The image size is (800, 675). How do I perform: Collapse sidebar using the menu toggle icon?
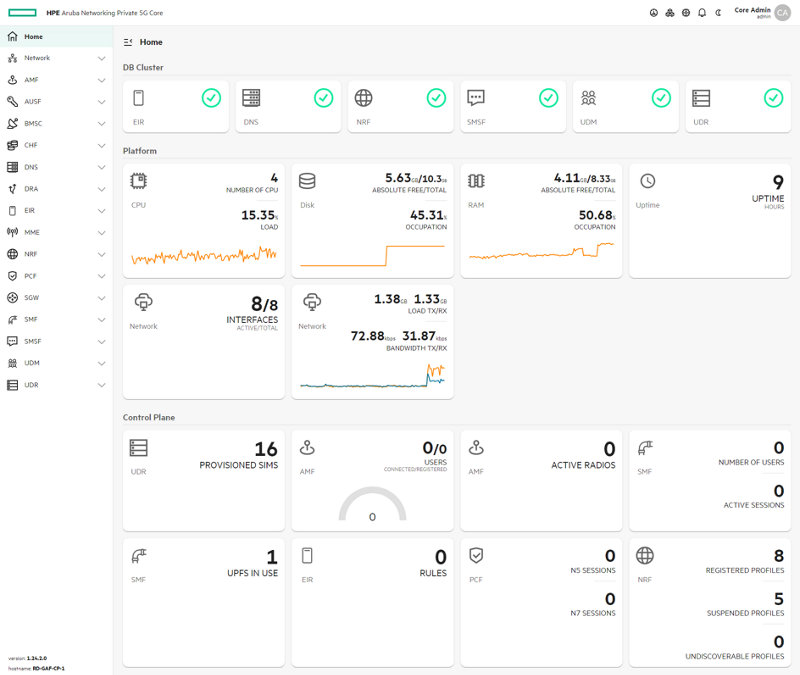point(128,42)
